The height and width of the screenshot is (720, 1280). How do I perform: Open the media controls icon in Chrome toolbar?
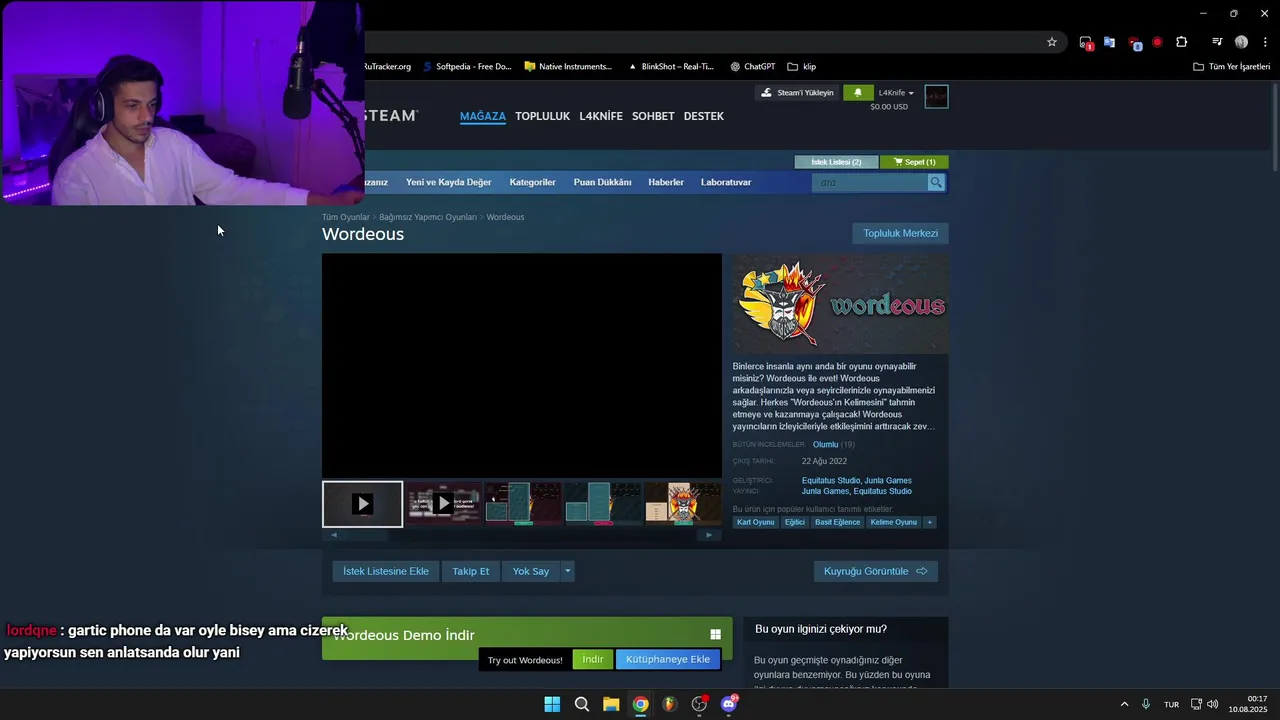(1217, 42)
